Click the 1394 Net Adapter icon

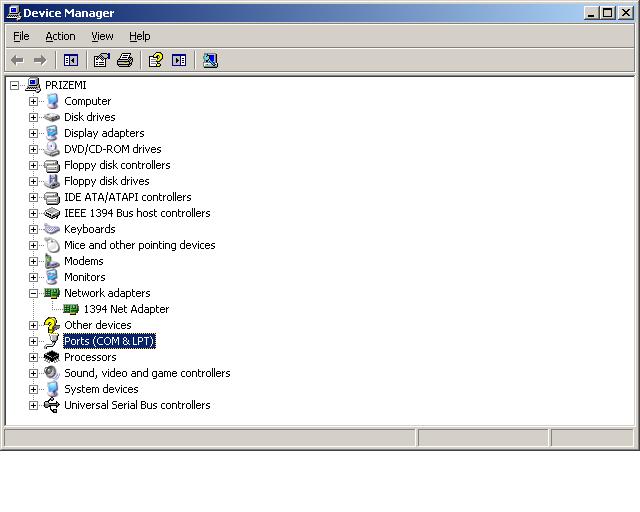pos(71,309)
